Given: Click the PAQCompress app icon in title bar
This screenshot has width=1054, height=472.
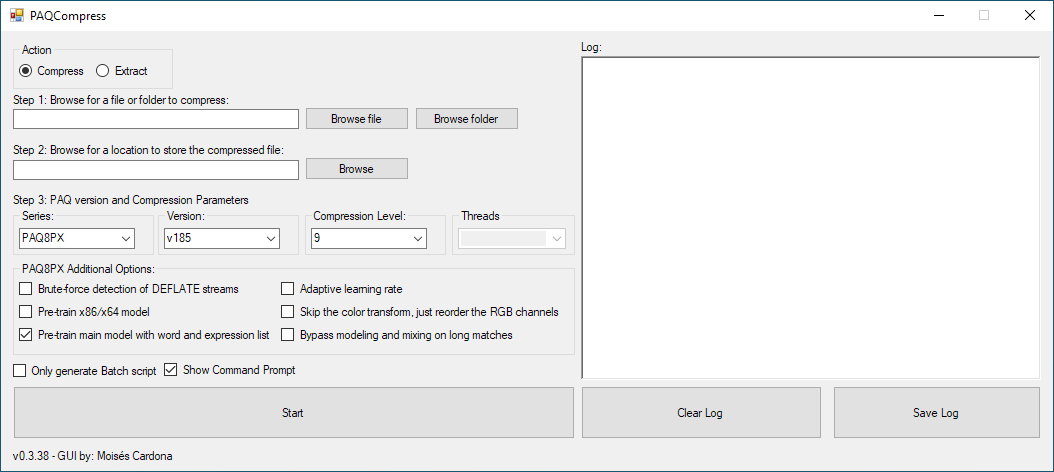Looking at the screenshot, I should coord(17,15).
